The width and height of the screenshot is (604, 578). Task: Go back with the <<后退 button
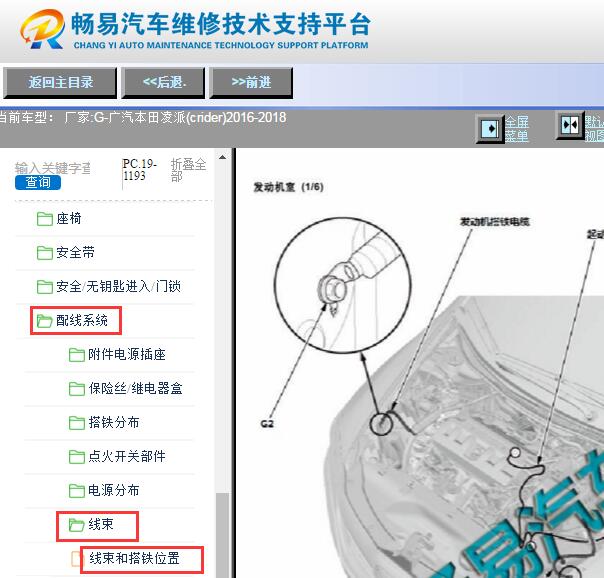[163, 83]
